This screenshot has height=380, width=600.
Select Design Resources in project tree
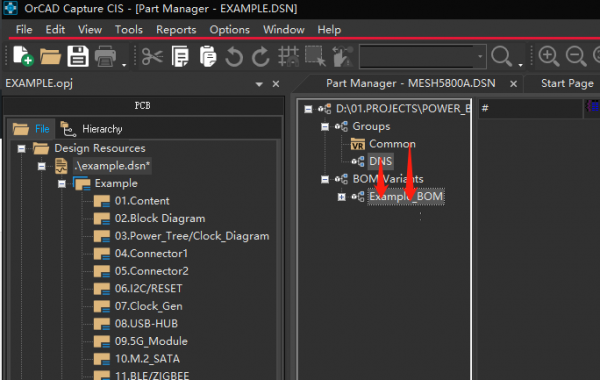[x=100, y=148]
